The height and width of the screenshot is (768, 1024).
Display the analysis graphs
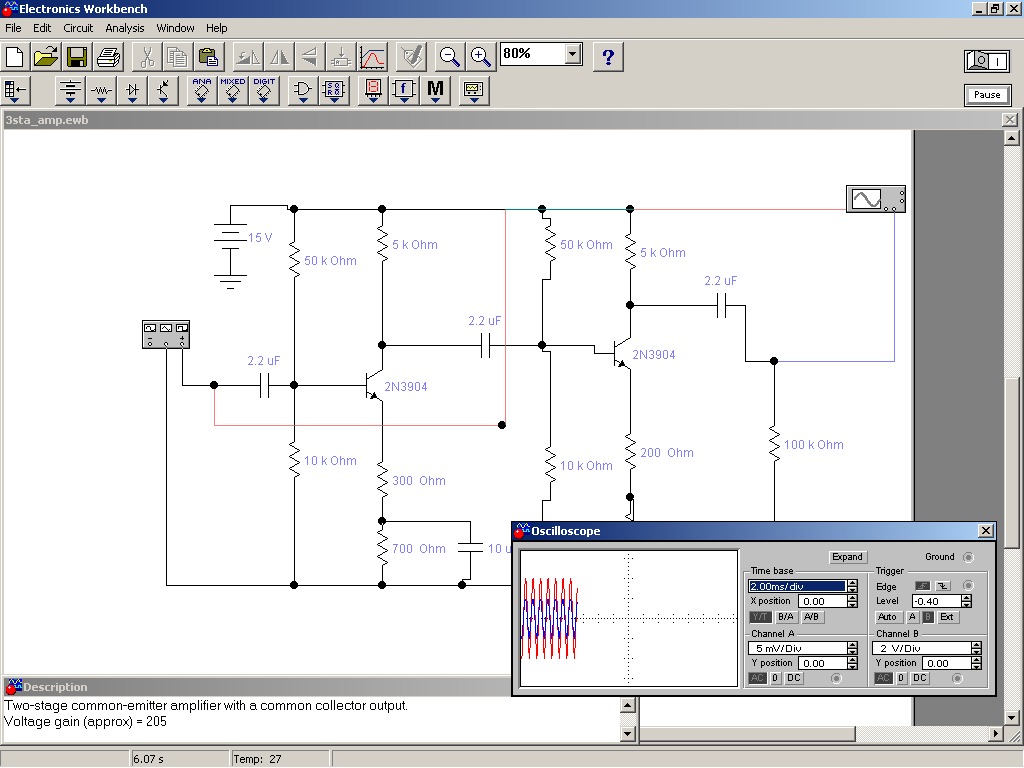372,57
